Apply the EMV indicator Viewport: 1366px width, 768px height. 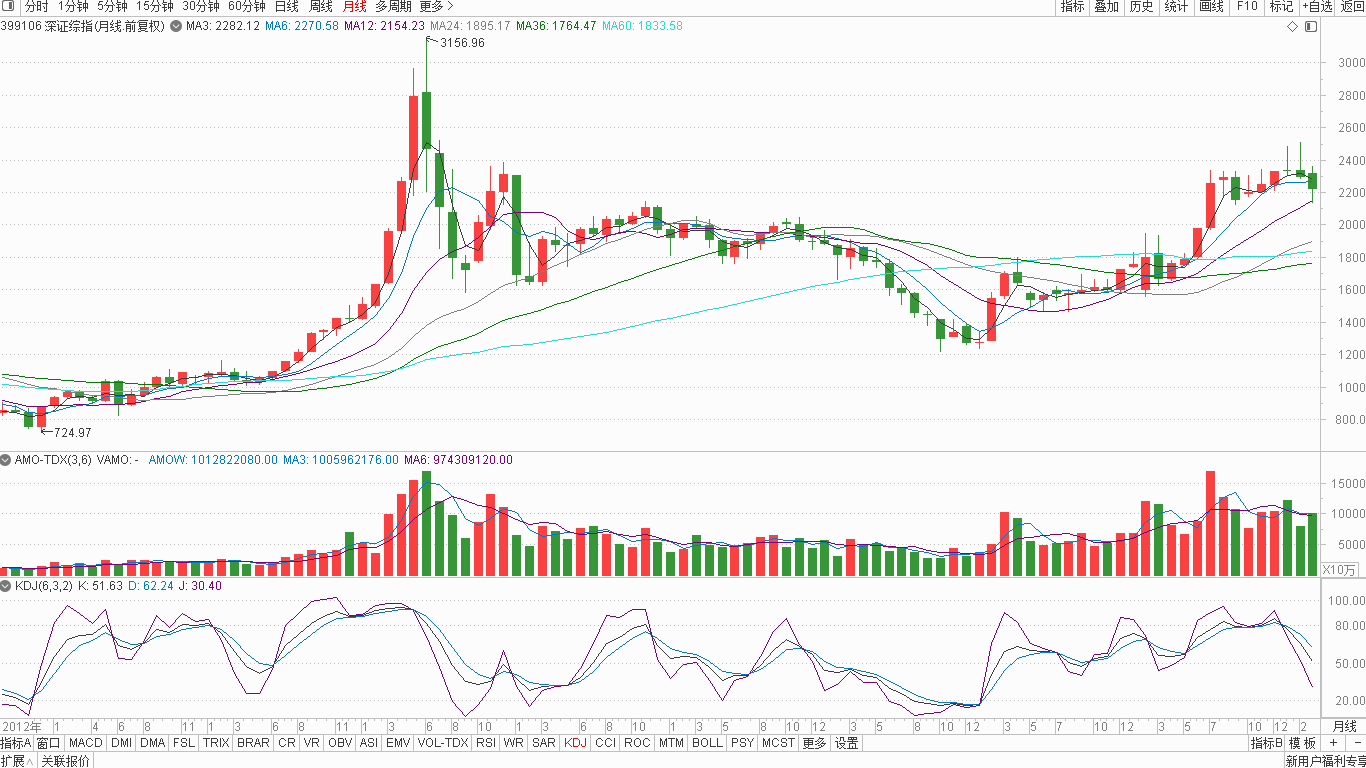click(x=398, y=743)
